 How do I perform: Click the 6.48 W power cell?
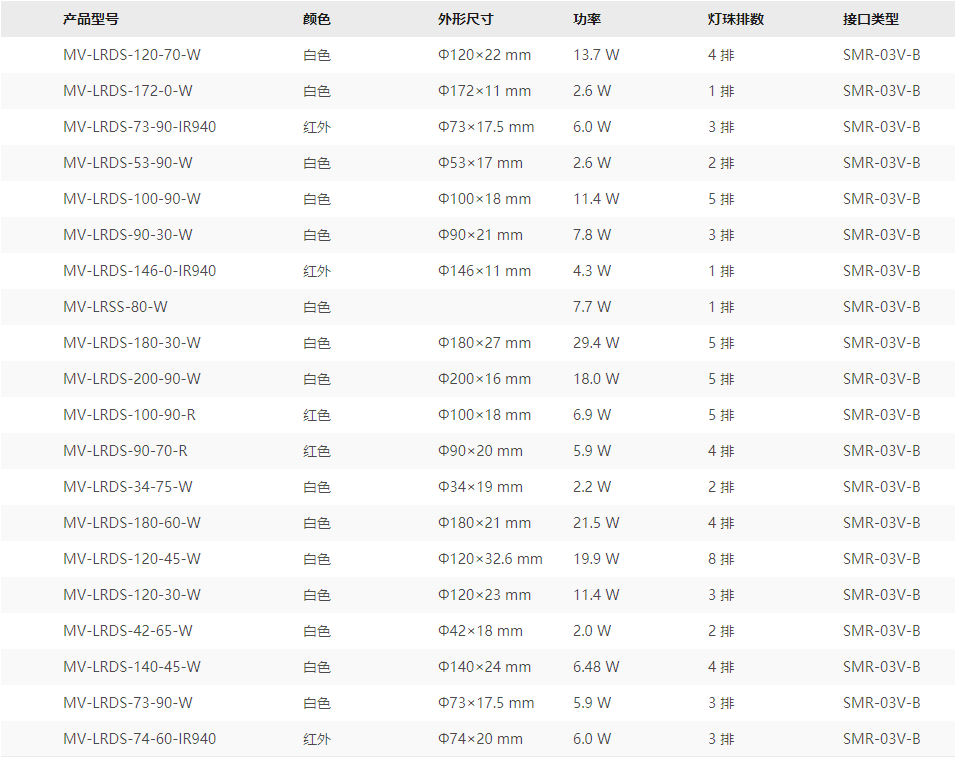coord(596,667)
